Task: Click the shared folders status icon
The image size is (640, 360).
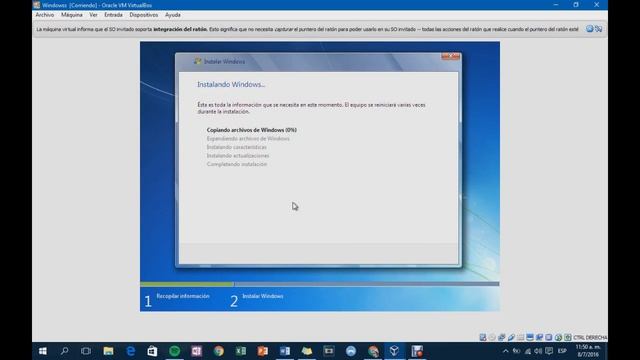Action: (x=520, y=337)
